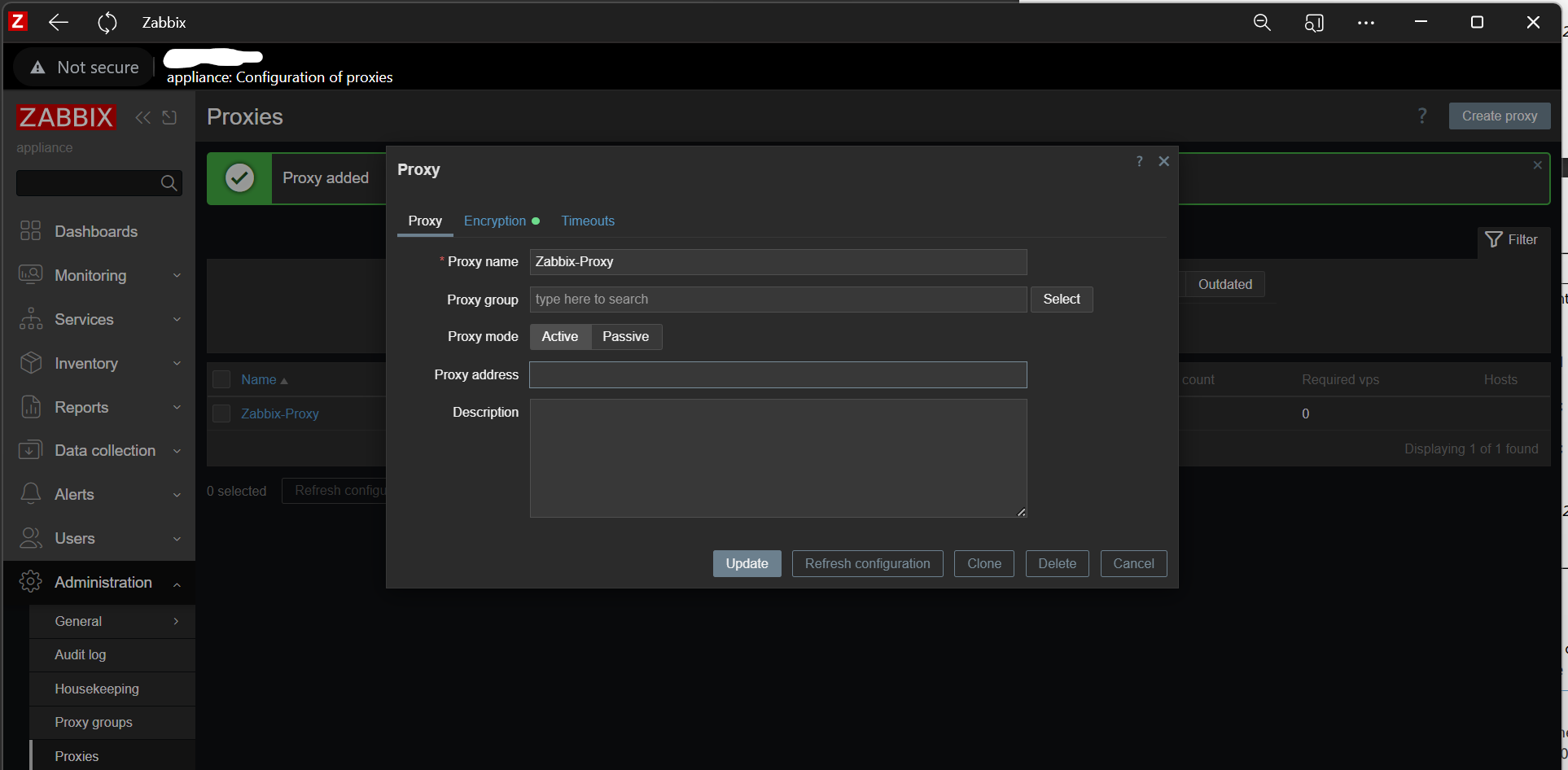The width and height of the screenshot is (1568, 770).
Task: Click the zoom out magnifier icon
Action: click(x=1262, y=23)
